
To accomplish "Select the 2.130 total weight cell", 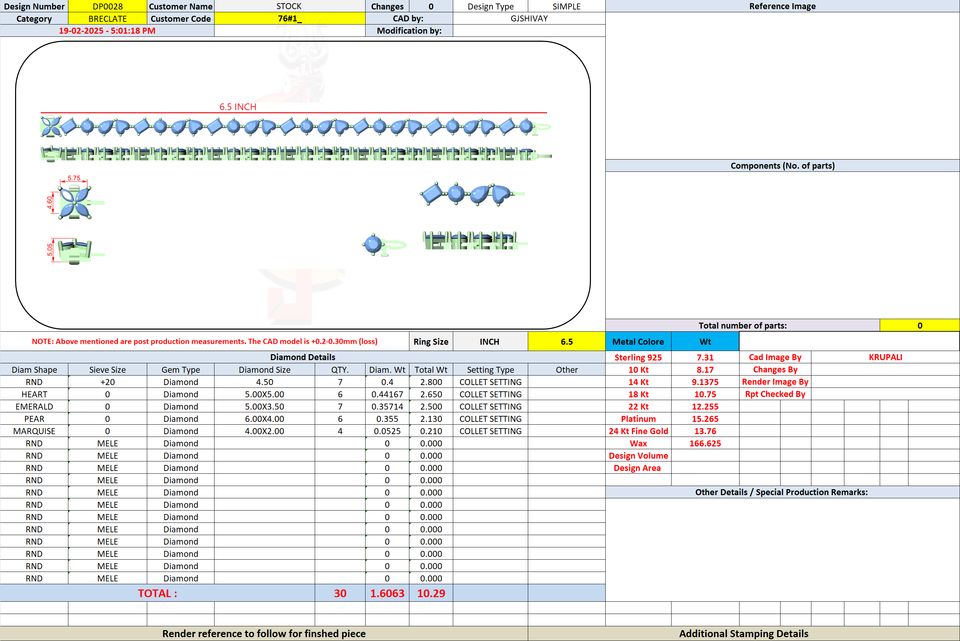I will (431, 419).
